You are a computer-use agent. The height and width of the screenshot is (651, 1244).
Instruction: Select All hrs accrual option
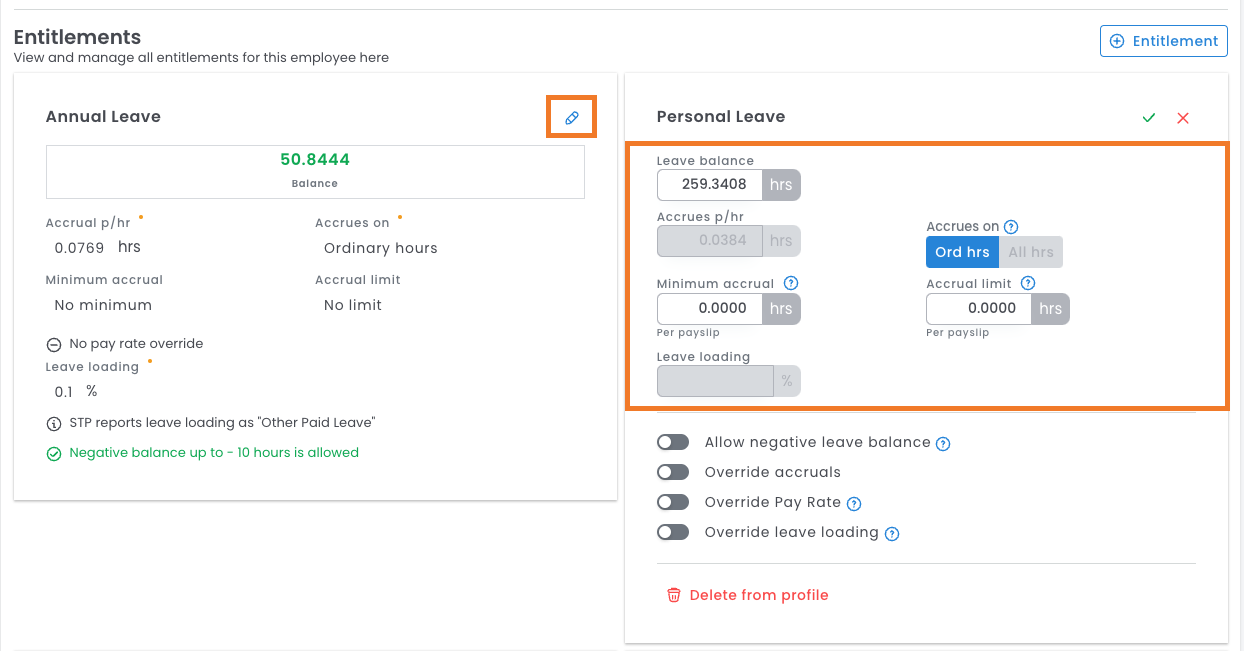pos(1030,252)
